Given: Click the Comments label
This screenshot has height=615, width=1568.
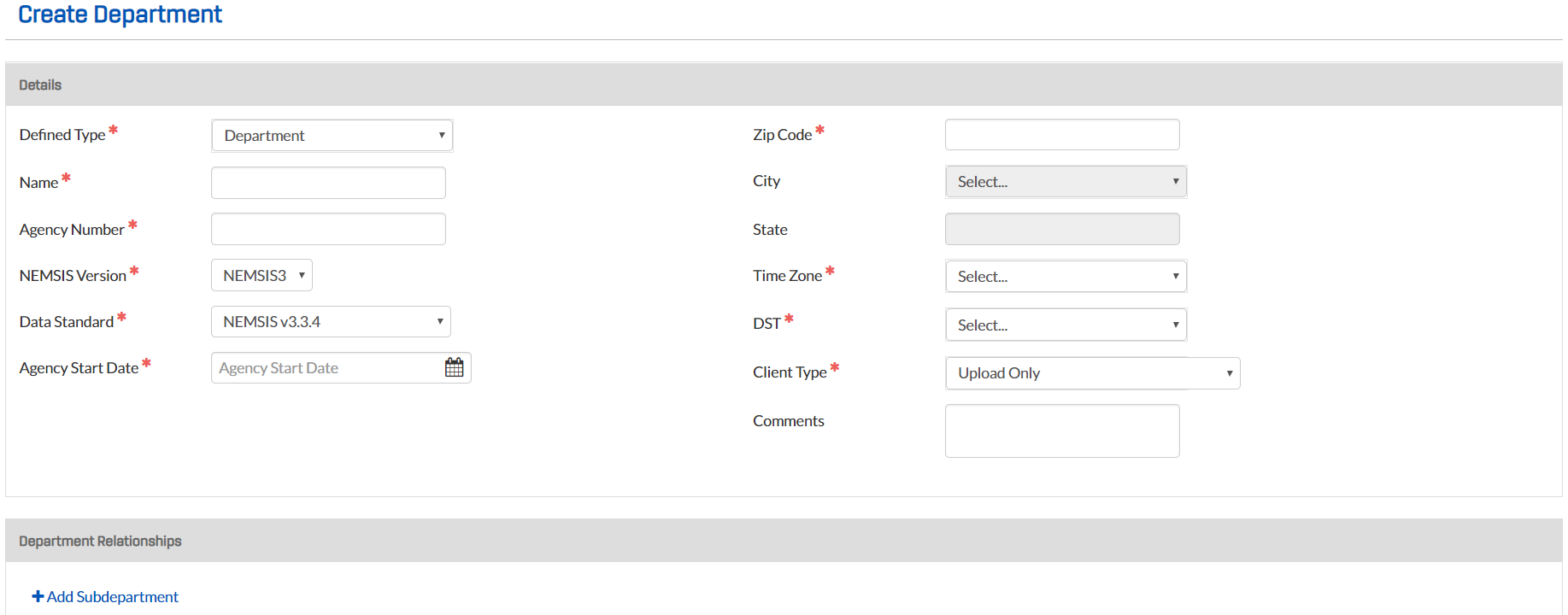Looking at the screenshot, I should click(x=789, y=421).
